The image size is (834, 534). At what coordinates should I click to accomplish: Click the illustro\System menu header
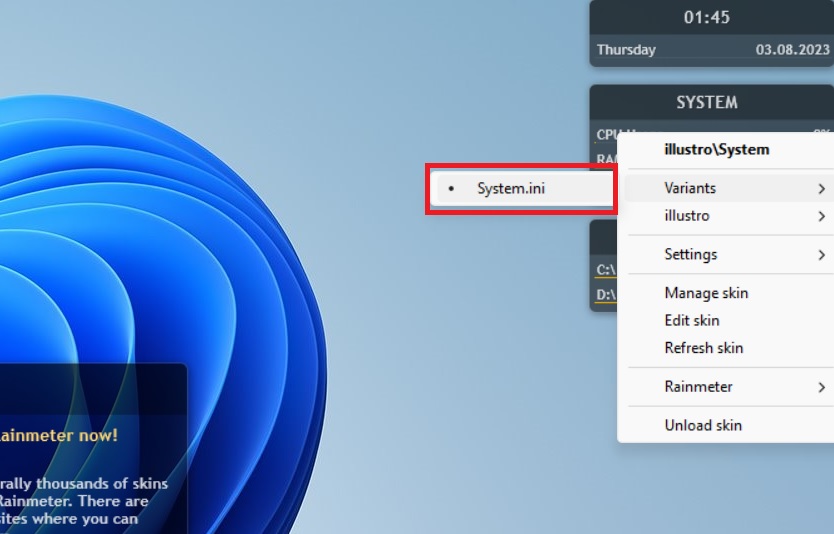(x=716, y=150)
